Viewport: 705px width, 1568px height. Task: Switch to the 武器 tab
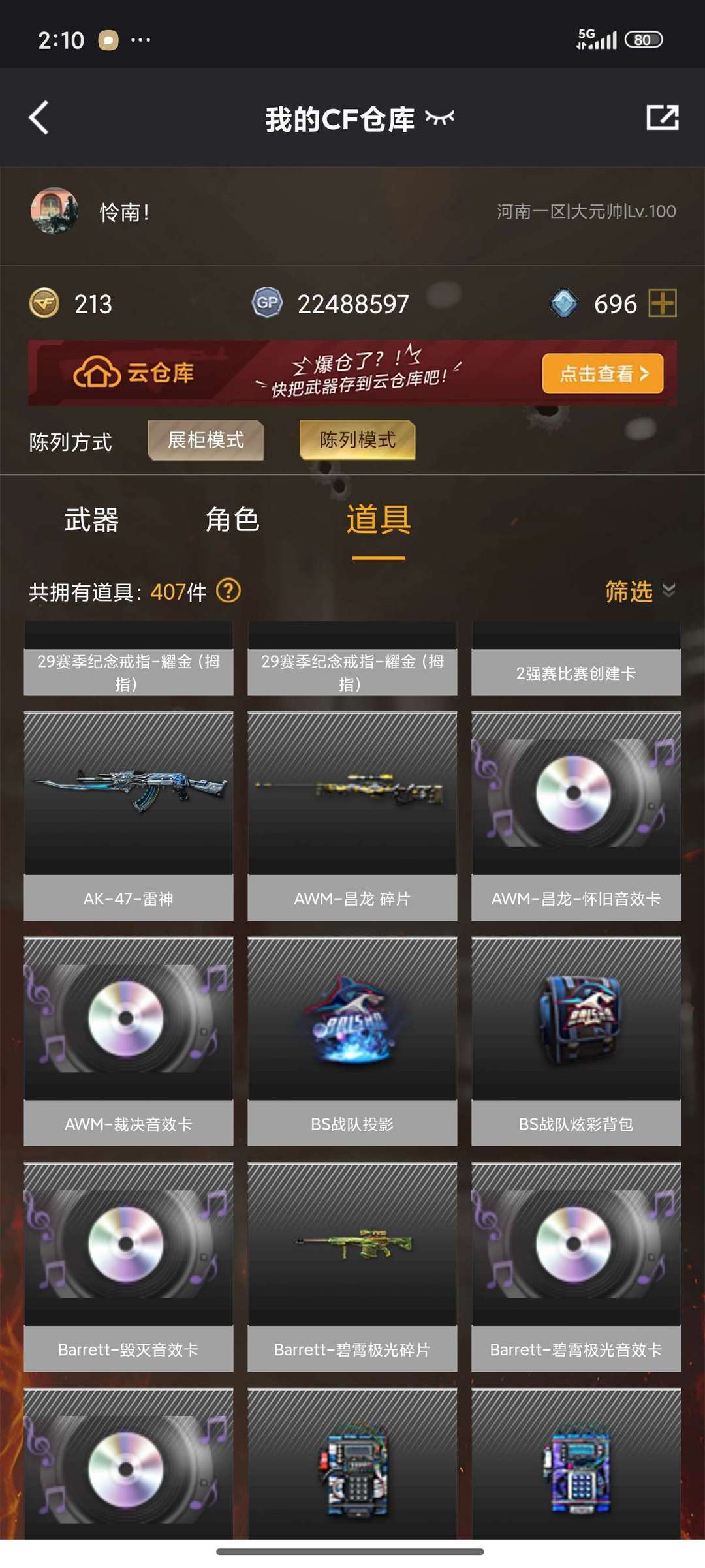coord(91,520)
